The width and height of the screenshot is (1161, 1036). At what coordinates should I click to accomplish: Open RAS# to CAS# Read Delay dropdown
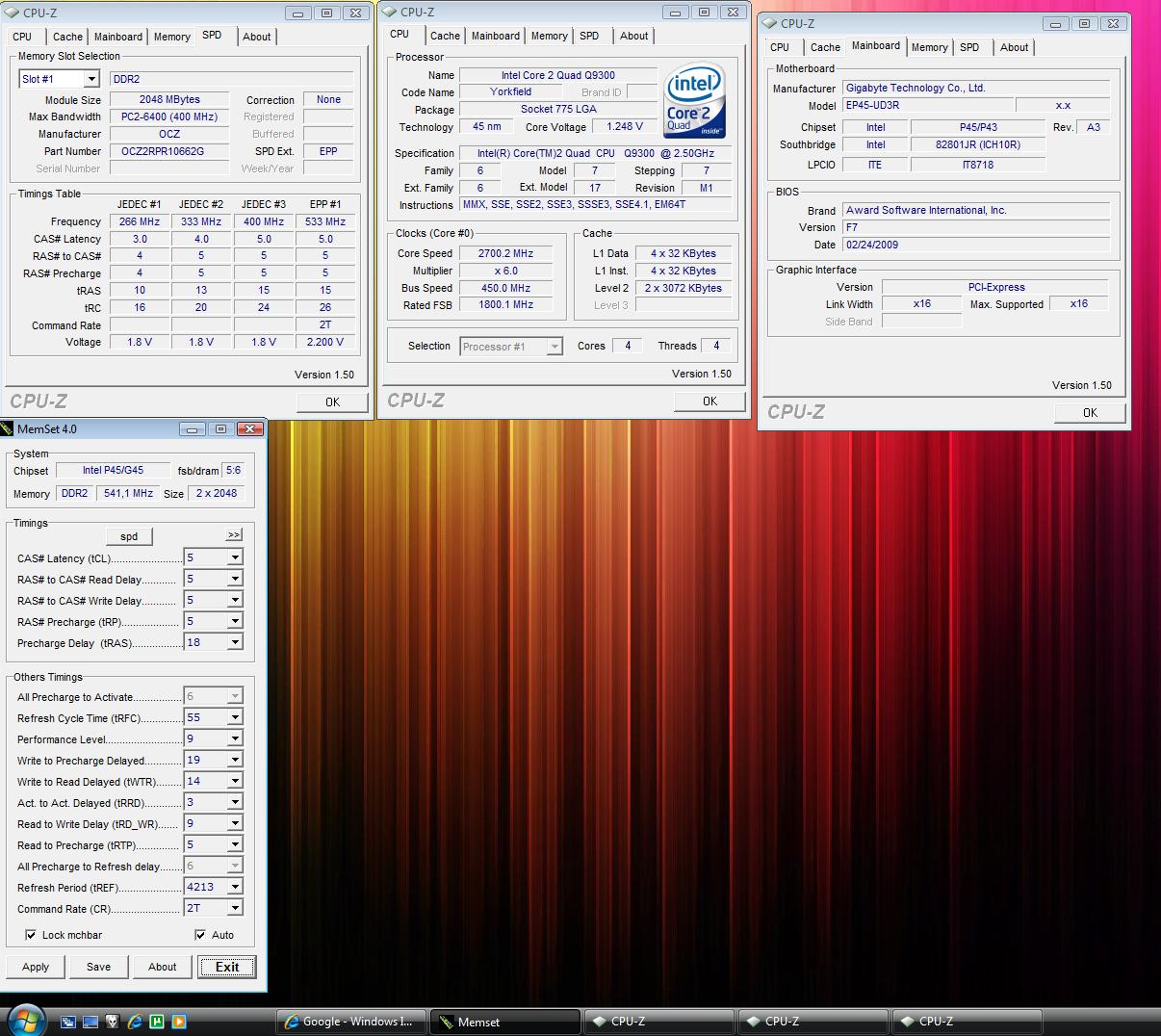pyautogui.click(x=234, y=579)
